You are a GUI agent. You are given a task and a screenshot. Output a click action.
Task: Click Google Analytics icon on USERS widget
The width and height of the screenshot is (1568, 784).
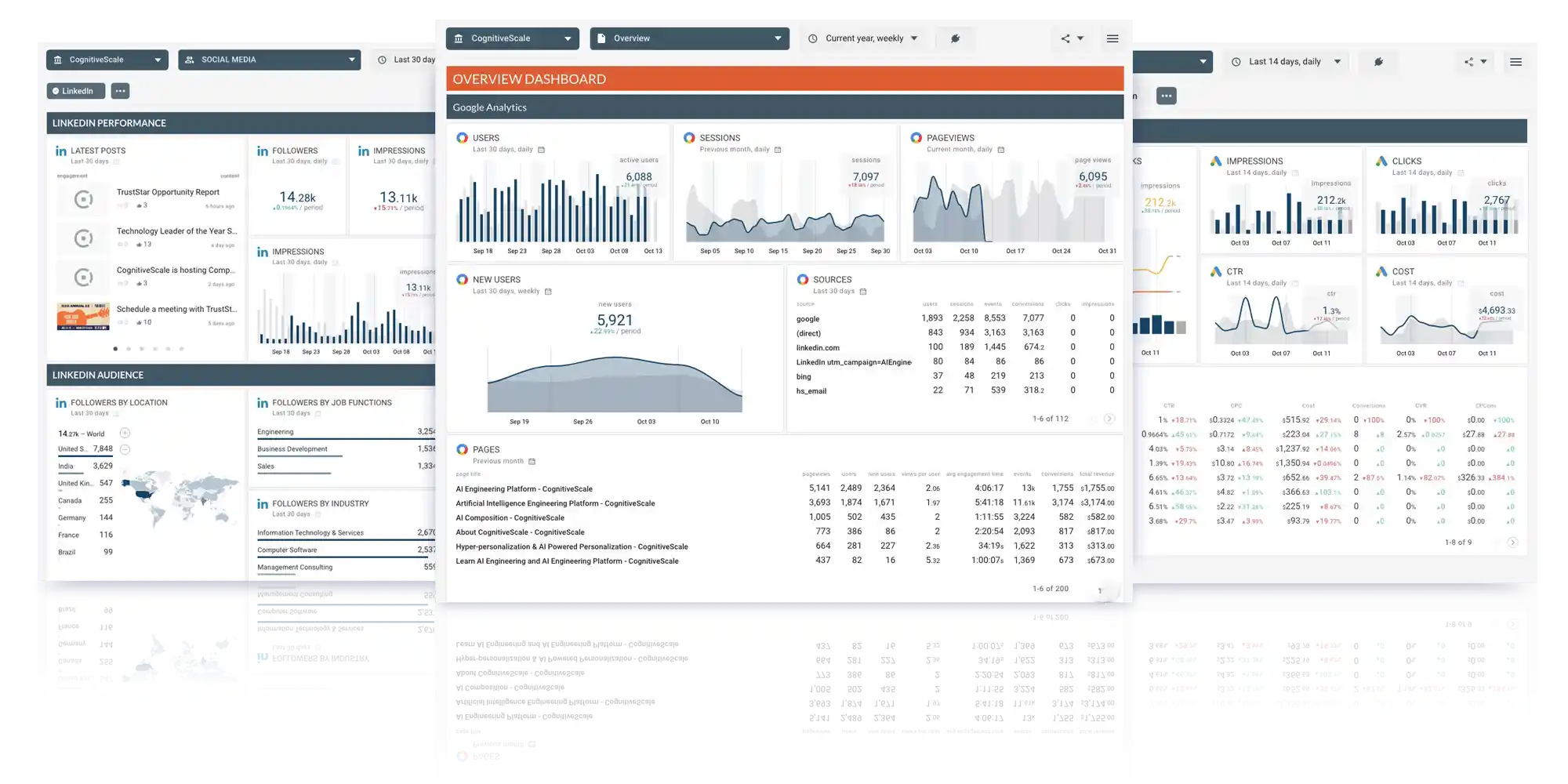(463, 138)
